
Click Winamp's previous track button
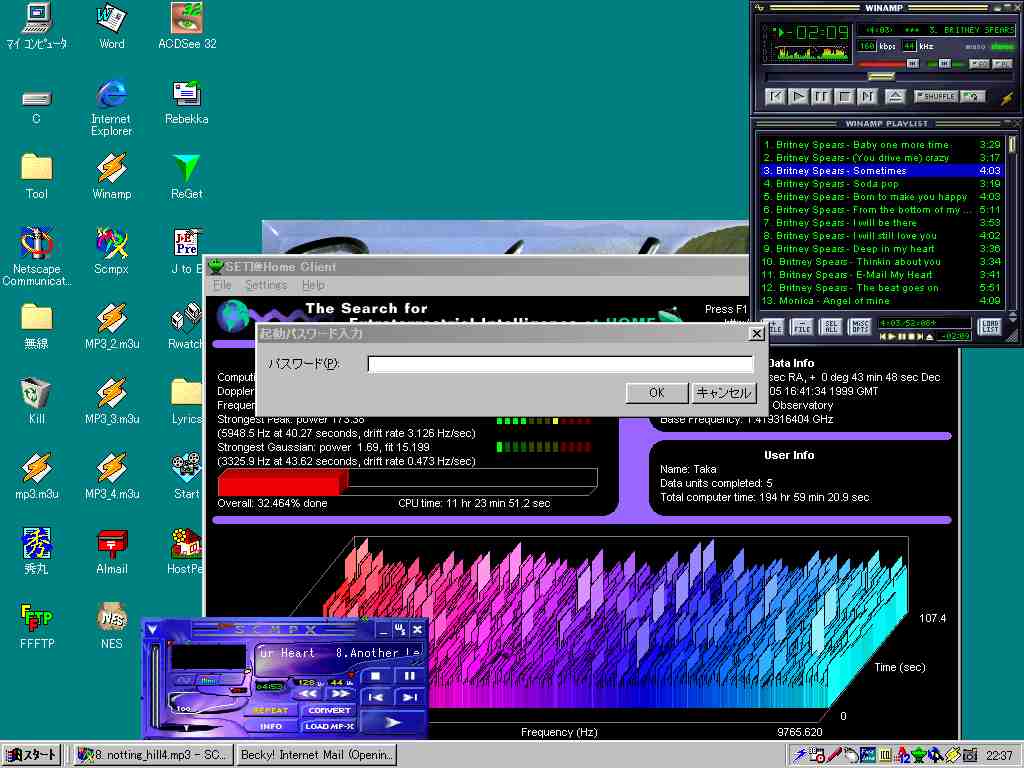[x=775, y=97]
